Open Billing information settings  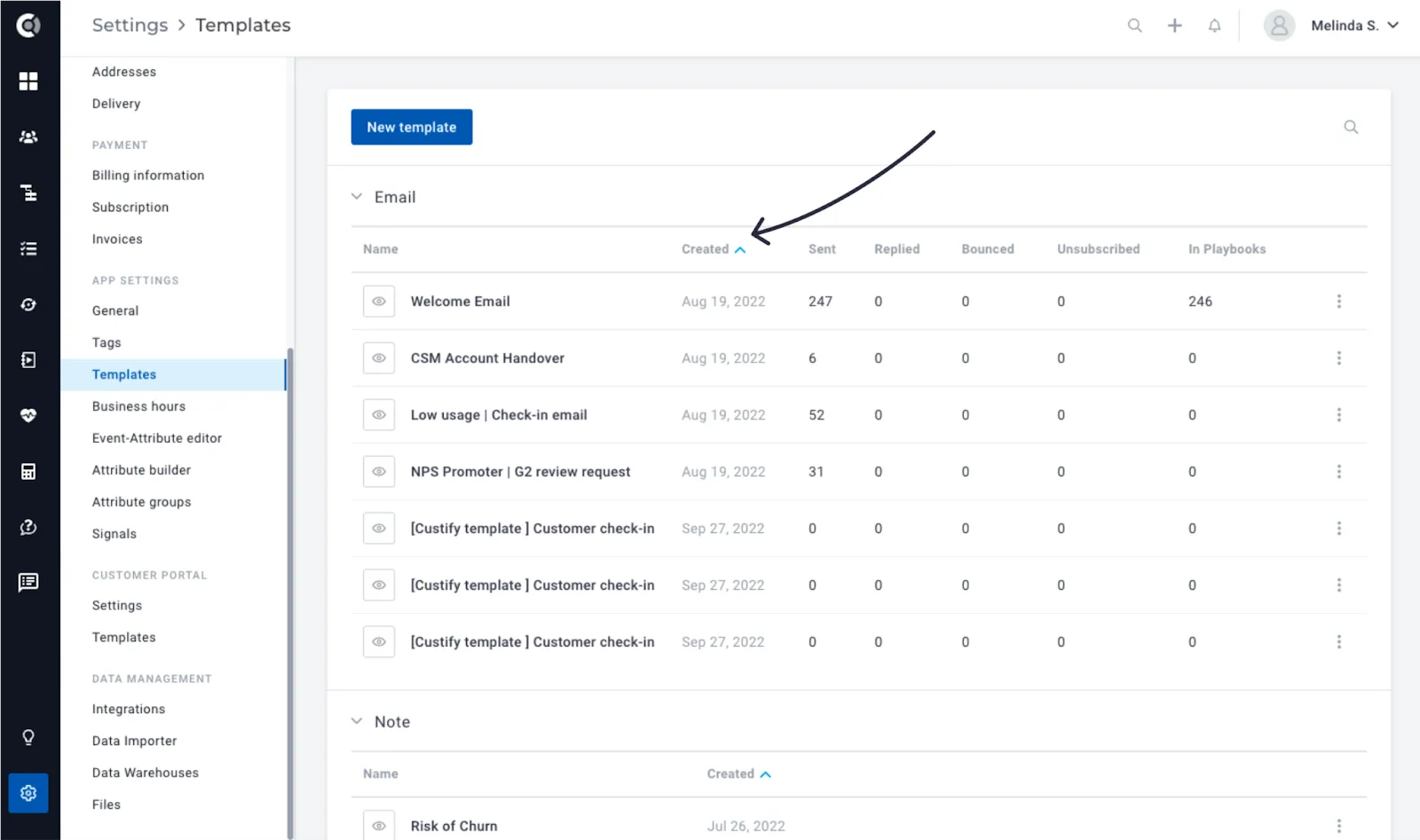(148, 176)
